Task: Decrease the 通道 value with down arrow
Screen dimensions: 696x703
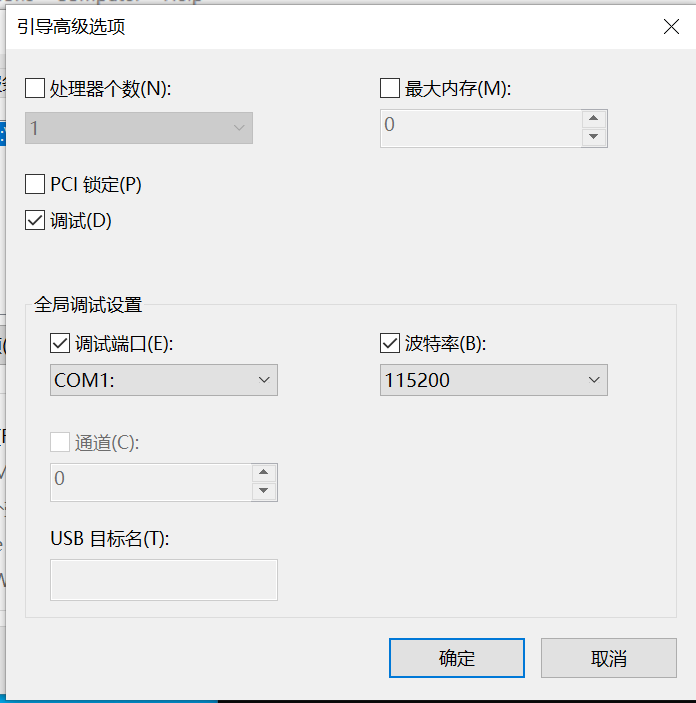Action: pyautogui.click(x=264, y=491)
